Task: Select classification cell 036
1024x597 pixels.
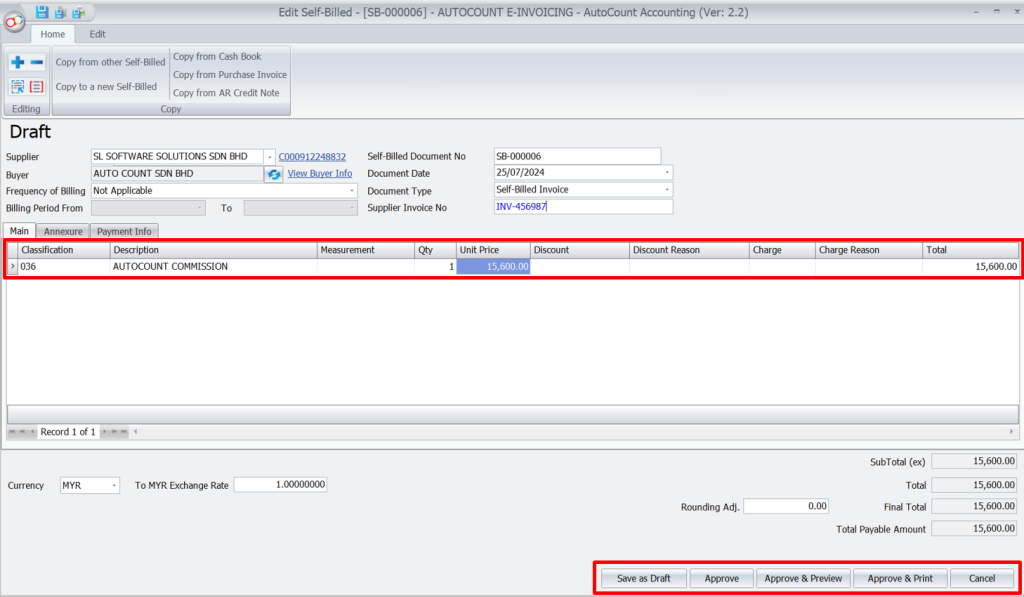Action: (63, 266)
